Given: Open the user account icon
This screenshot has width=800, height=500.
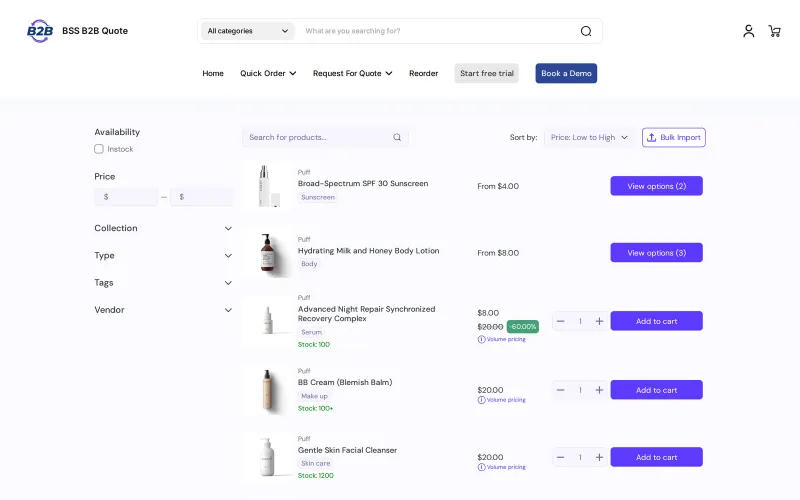Looking at the screenshot, I should (748, 31).
